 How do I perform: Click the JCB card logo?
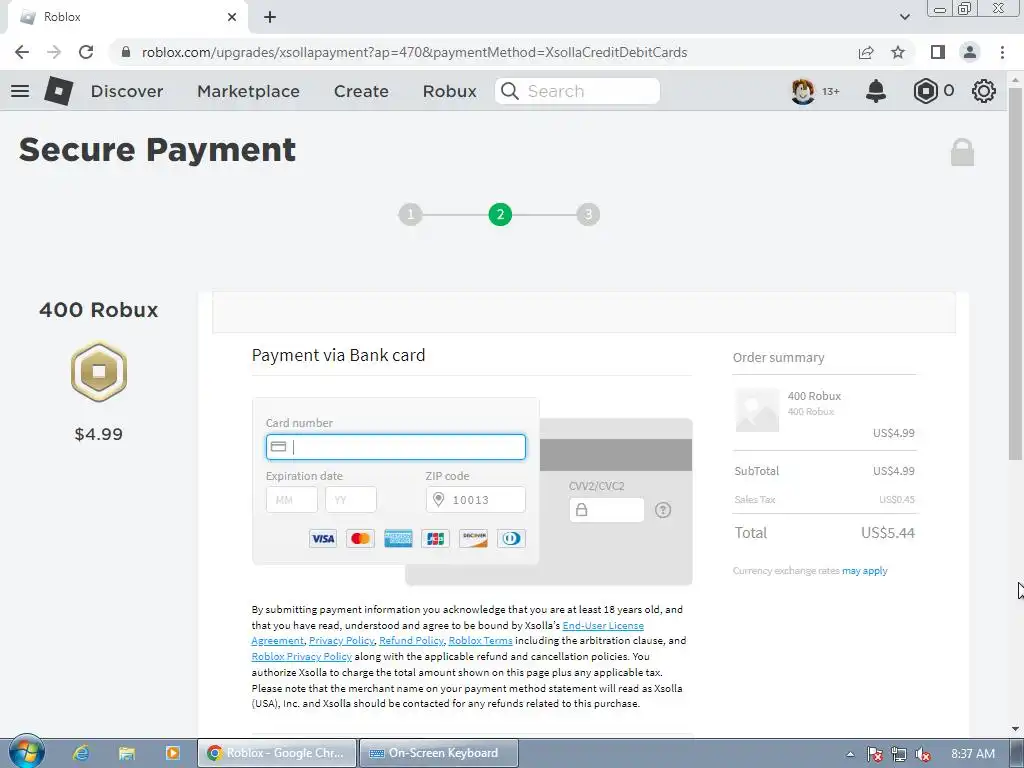point(436,539)
